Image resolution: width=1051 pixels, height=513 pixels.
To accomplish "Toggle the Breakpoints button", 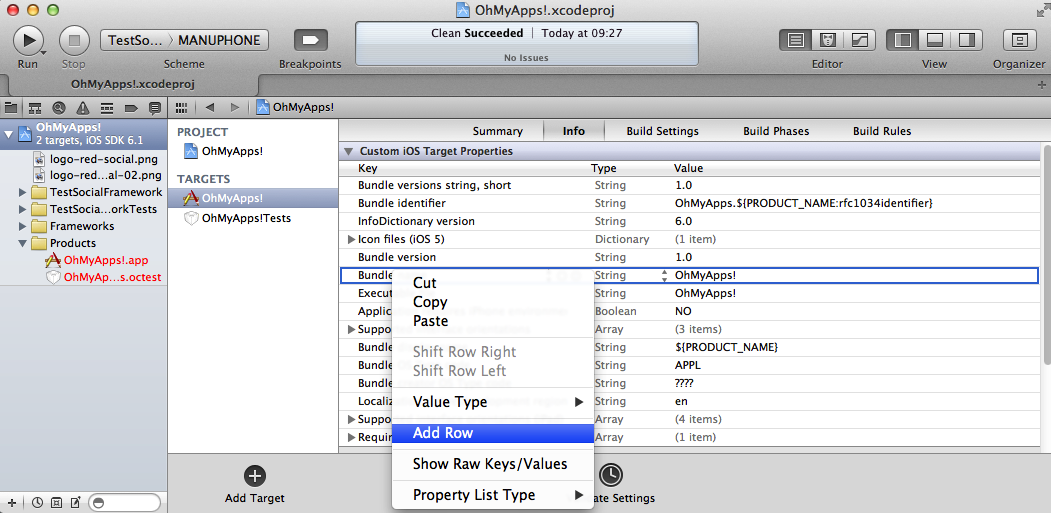I will pyautogui.click(x=310, y=40).
